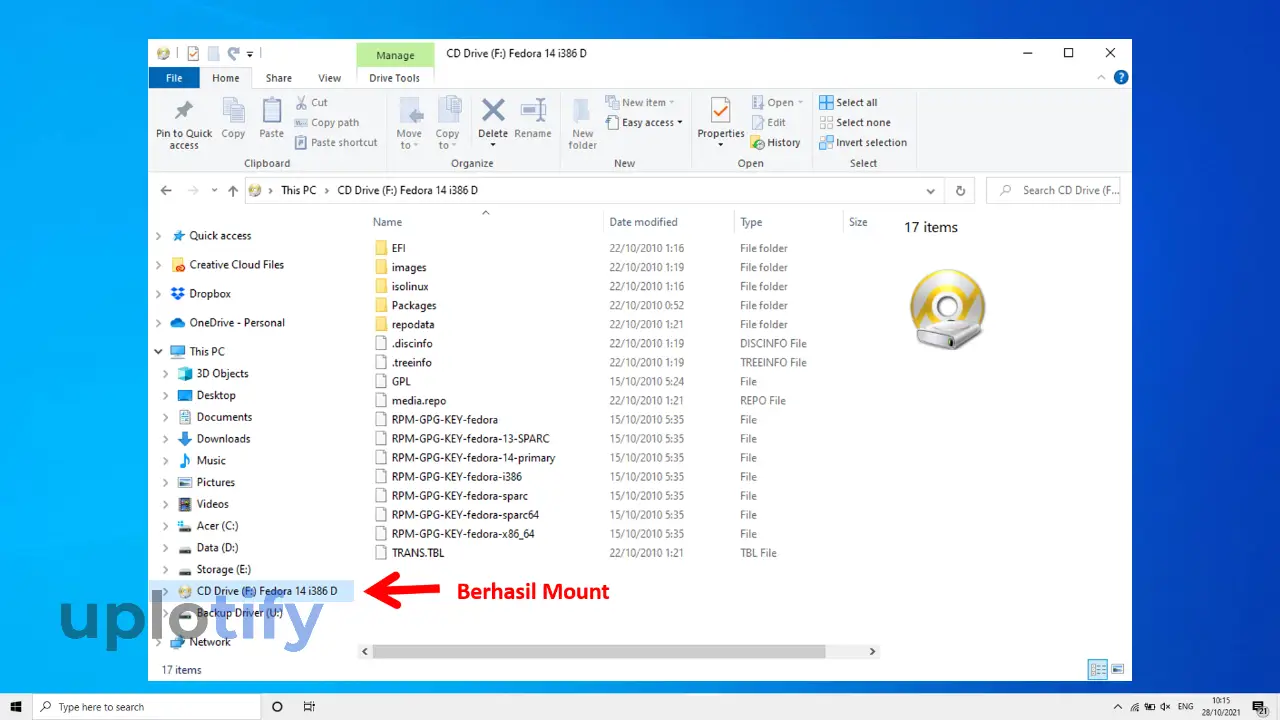Select the EFI folder

click(x=399, y=248)
